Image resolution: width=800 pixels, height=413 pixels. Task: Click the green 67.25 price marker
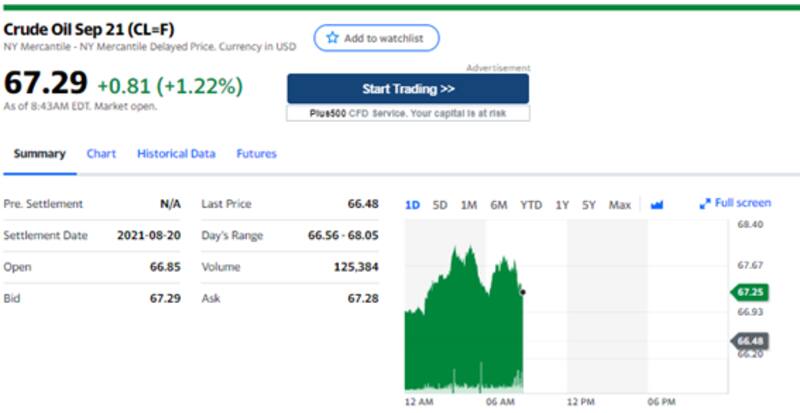point(750,292)
